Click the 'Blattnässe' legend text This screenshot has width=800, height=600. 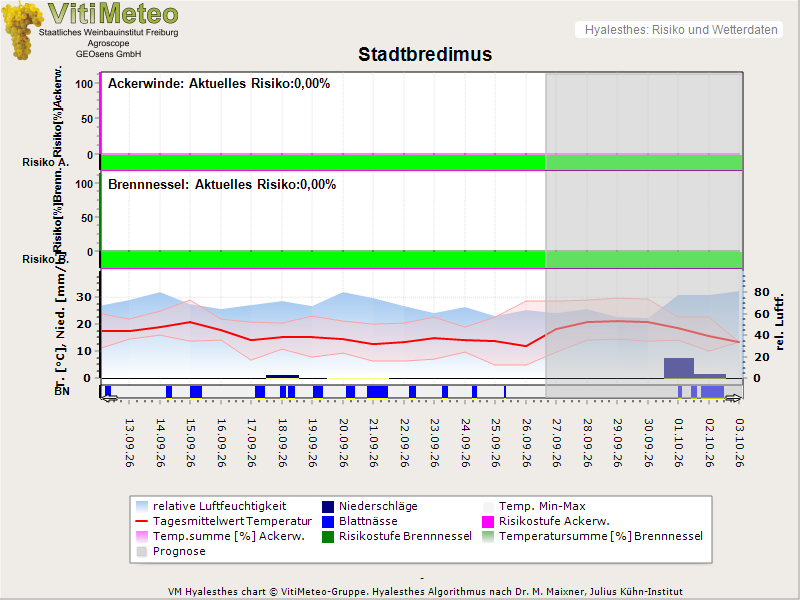click(368, 521)
